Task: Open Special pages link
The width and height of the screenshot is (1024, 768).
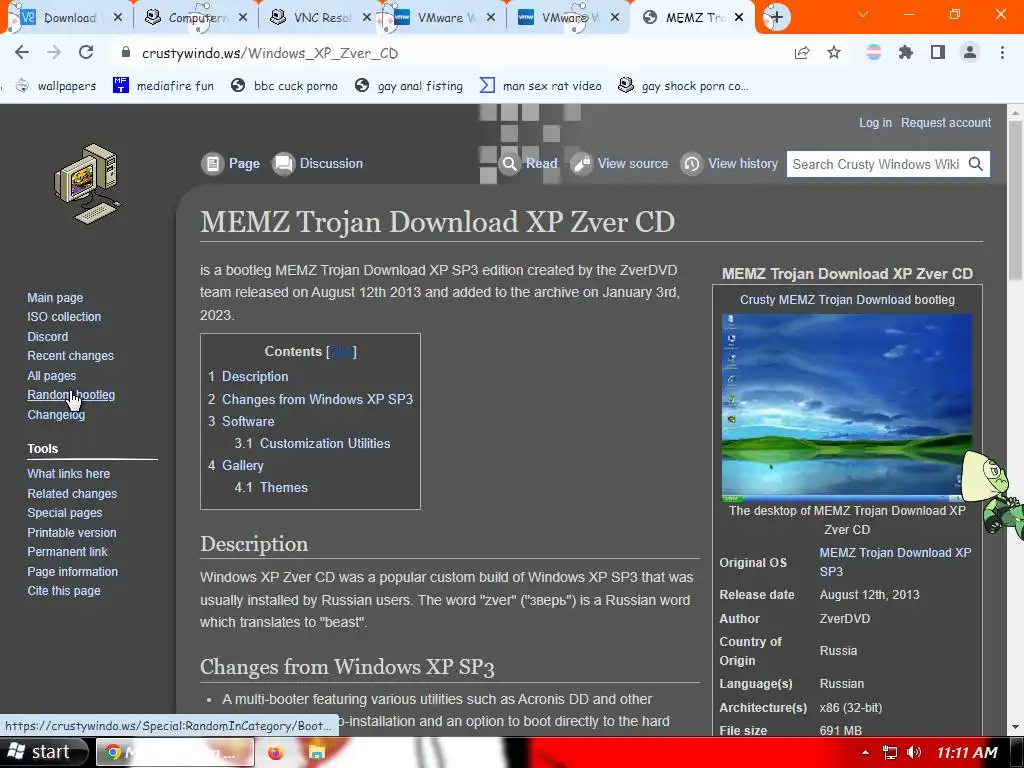Action: (65, 513)
